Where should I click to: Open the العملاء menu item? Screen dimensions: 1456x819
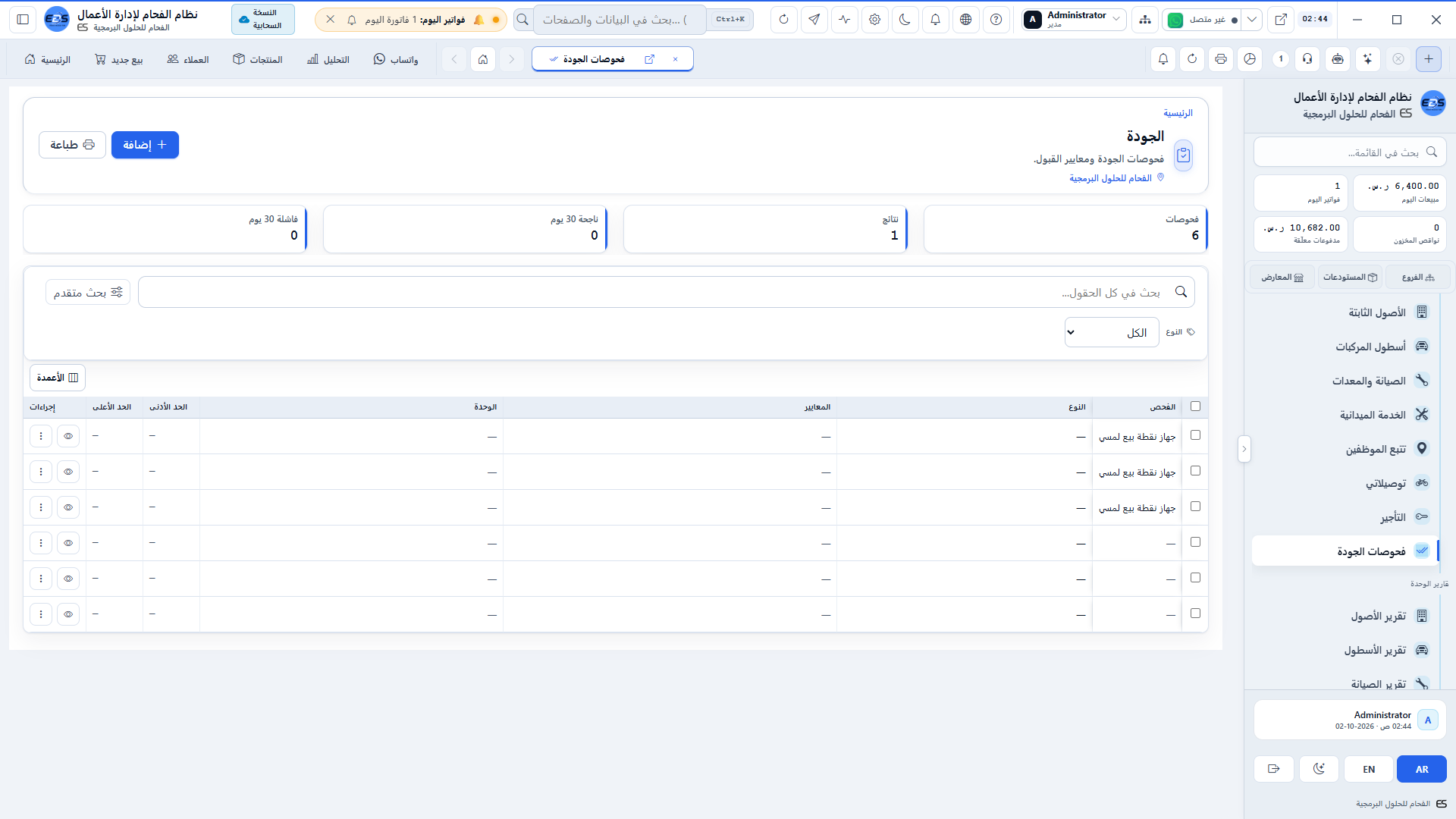coord(188,59)
